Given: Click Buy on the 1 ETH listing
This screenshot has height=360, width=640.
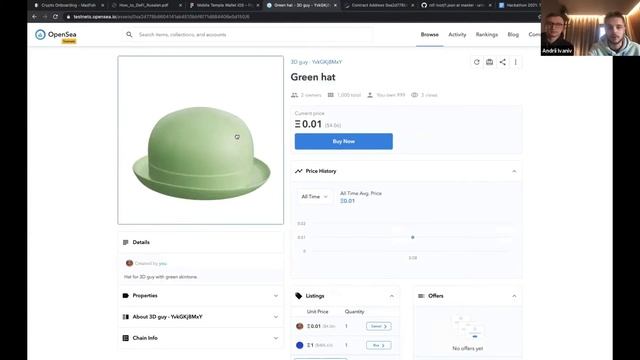Looking at the screenshot, I should tap(379, 345).
